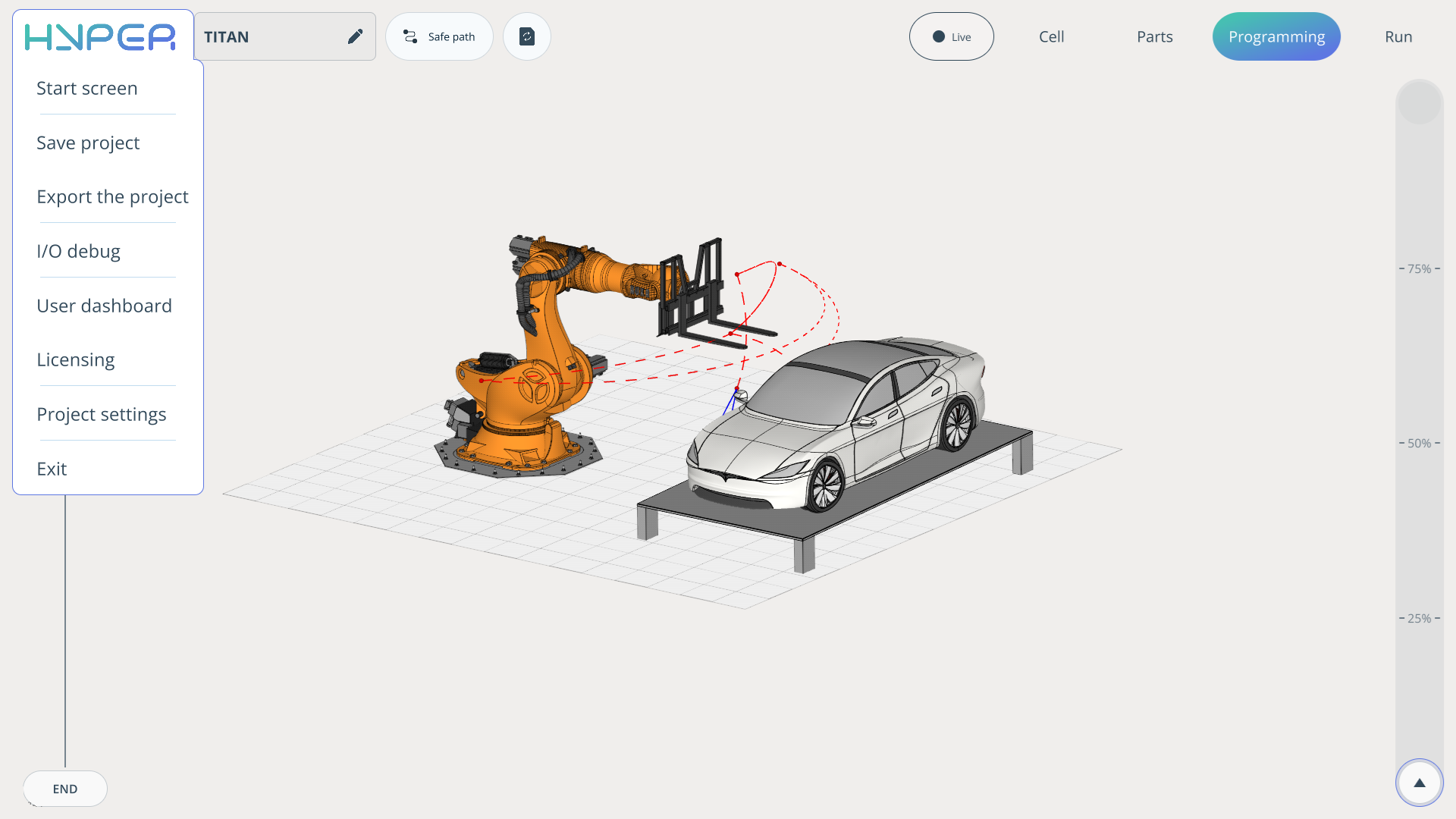The image size is (1456, 819).
Task: Open Project settings
Action: [x=101, y=415]
